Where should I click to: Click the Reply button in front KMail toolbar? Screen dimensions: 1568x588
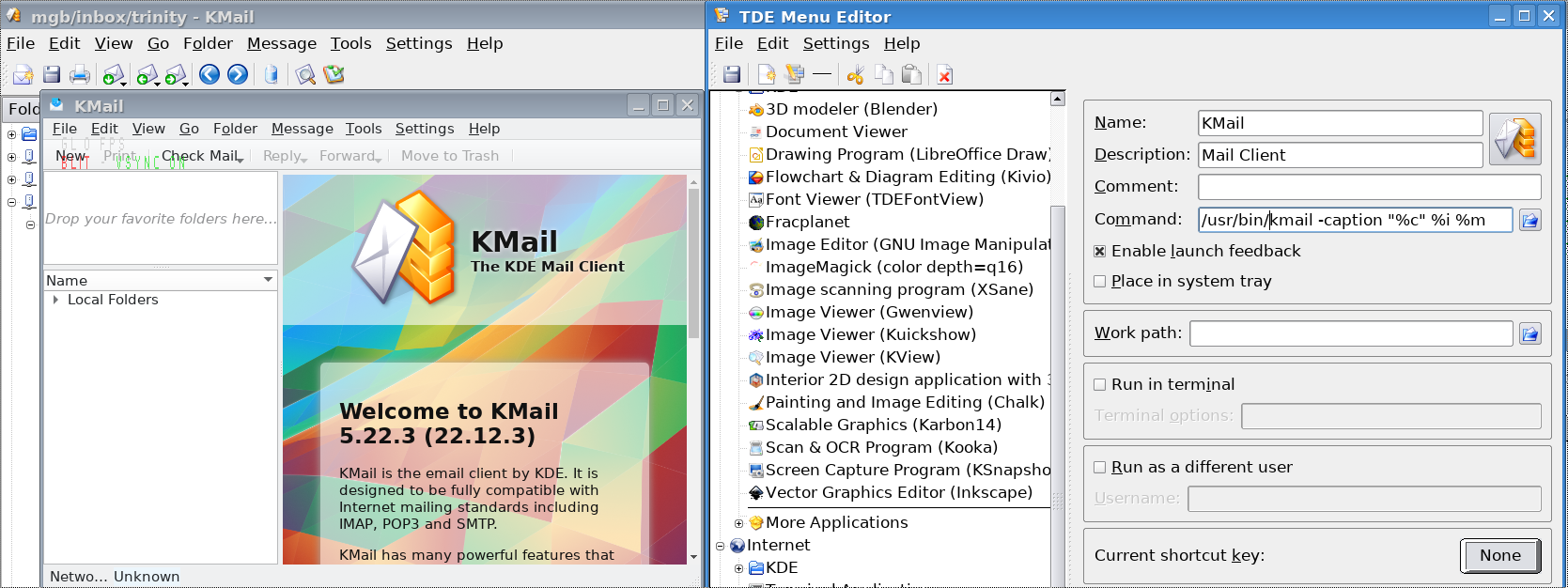coord(282,156)
